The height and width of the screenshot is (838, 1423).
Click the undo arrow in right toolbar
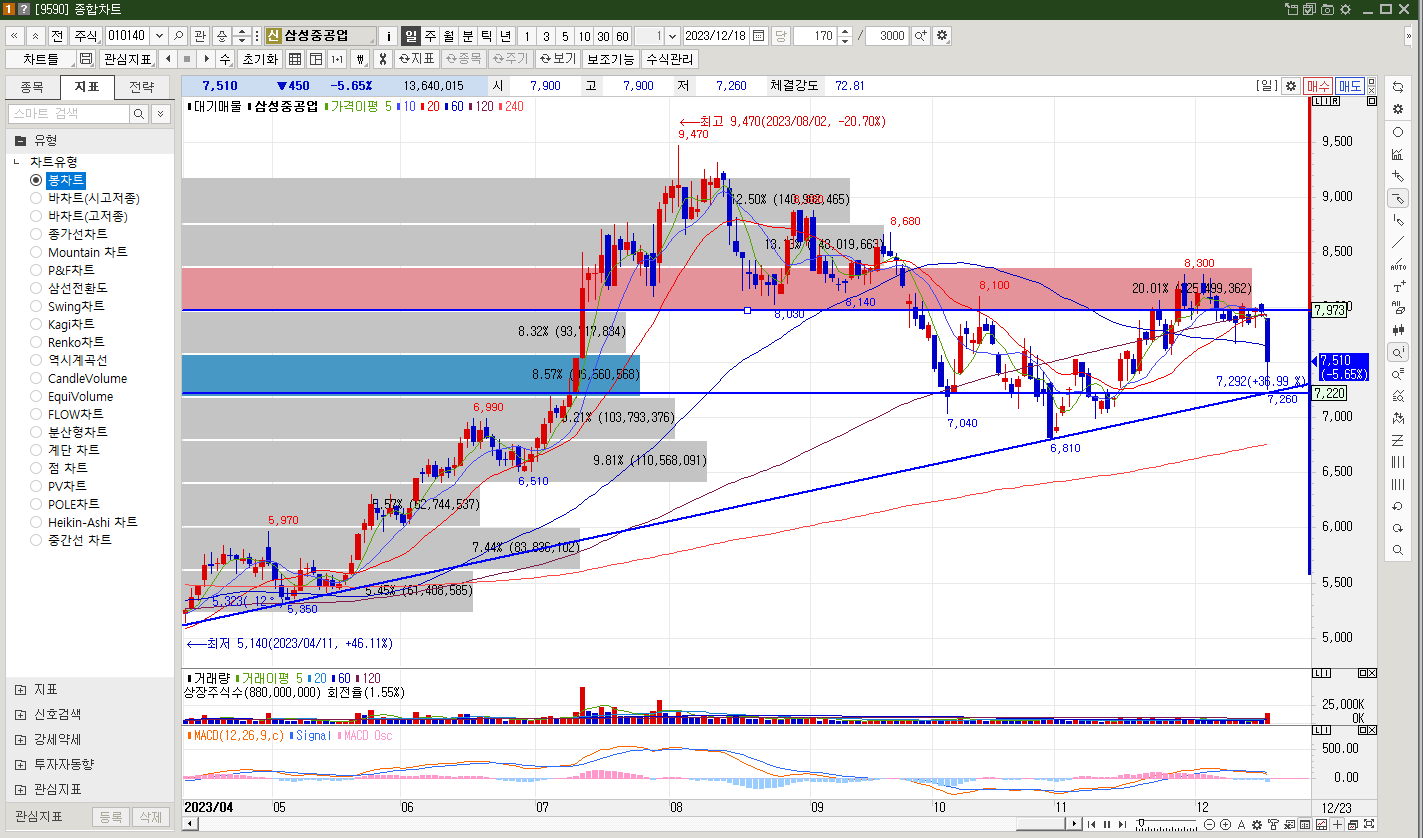coord(1398,506)
